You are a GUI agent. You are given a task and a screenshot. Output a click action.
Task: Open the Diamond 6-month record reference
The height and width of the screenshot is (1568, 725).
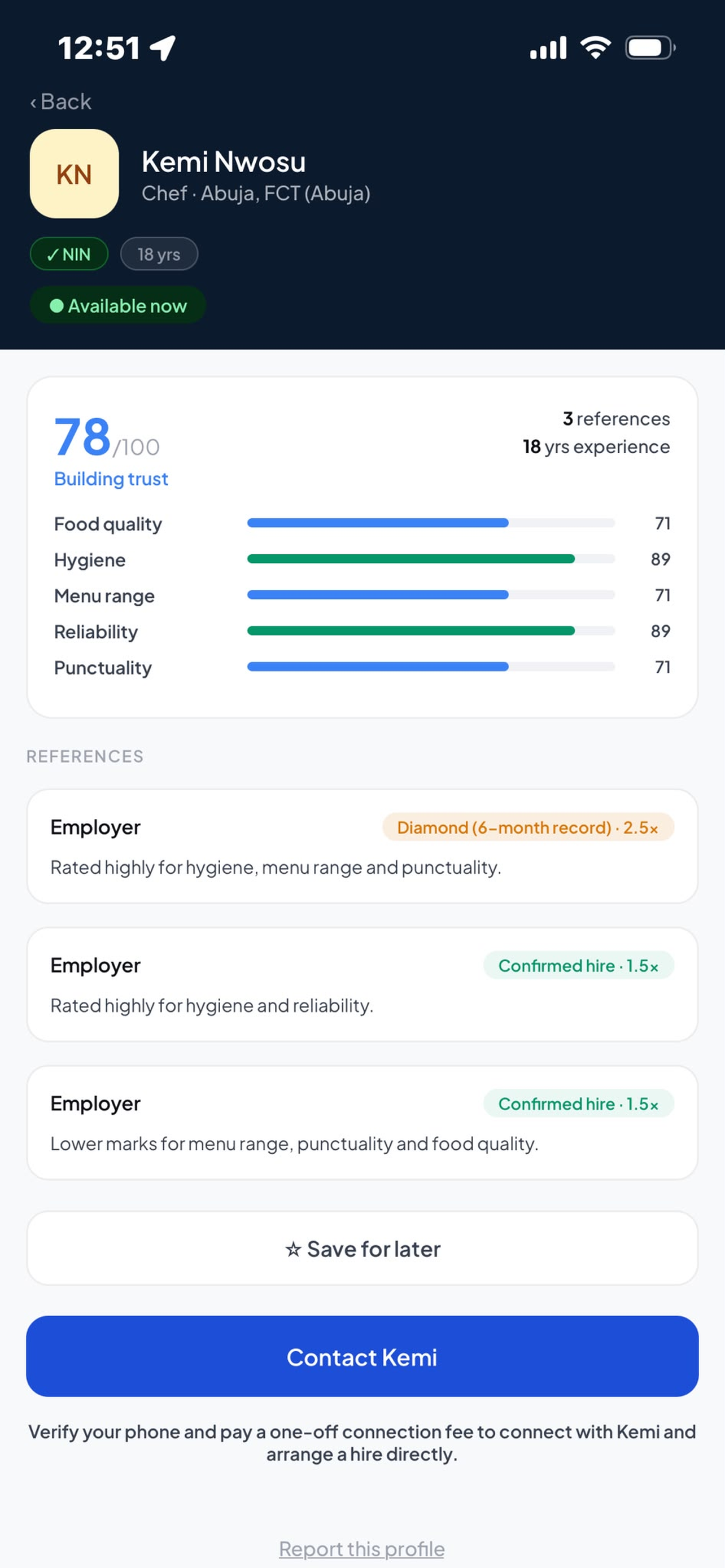pos(362,847)
